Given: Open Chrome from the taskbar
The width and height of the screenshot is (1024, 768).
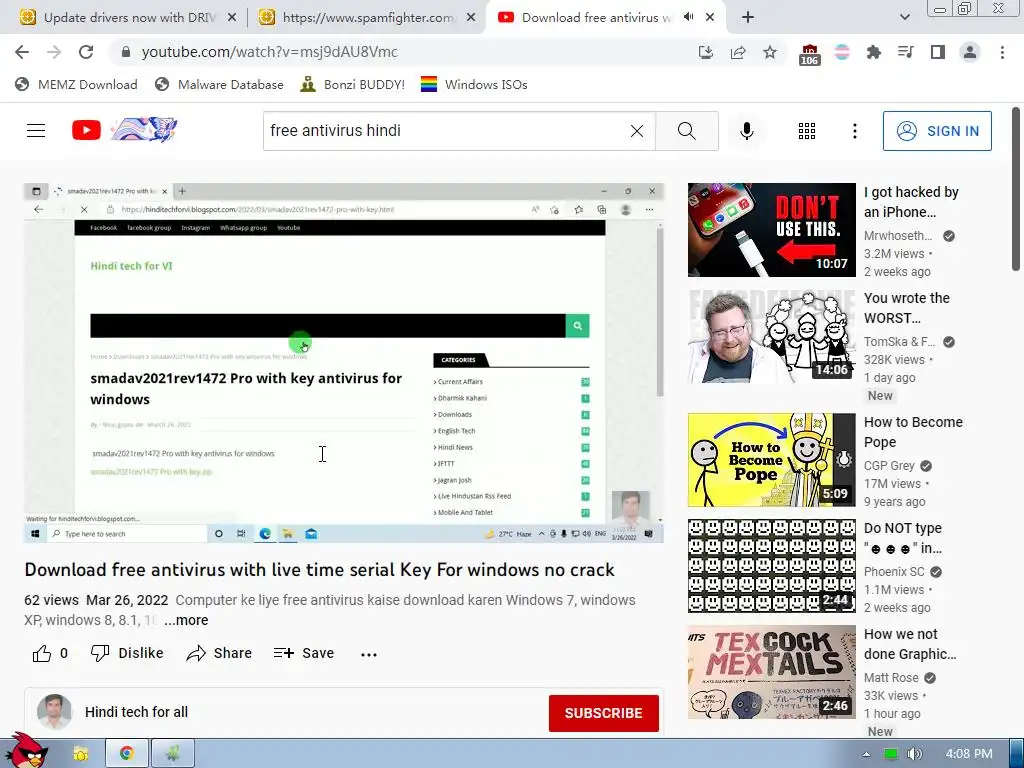Looking at the screenshot, I should click(x=127, y=754).
